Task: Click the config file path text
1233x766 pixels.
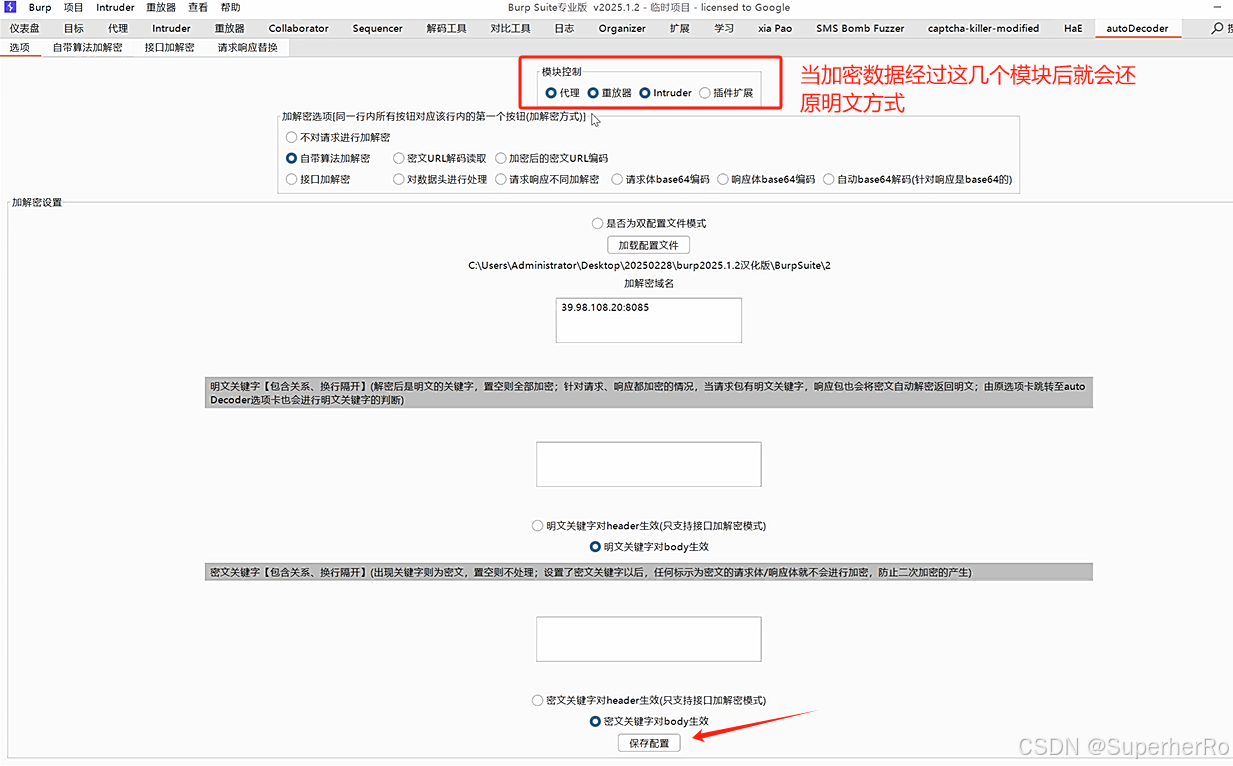Action: [x=649, y=265]
